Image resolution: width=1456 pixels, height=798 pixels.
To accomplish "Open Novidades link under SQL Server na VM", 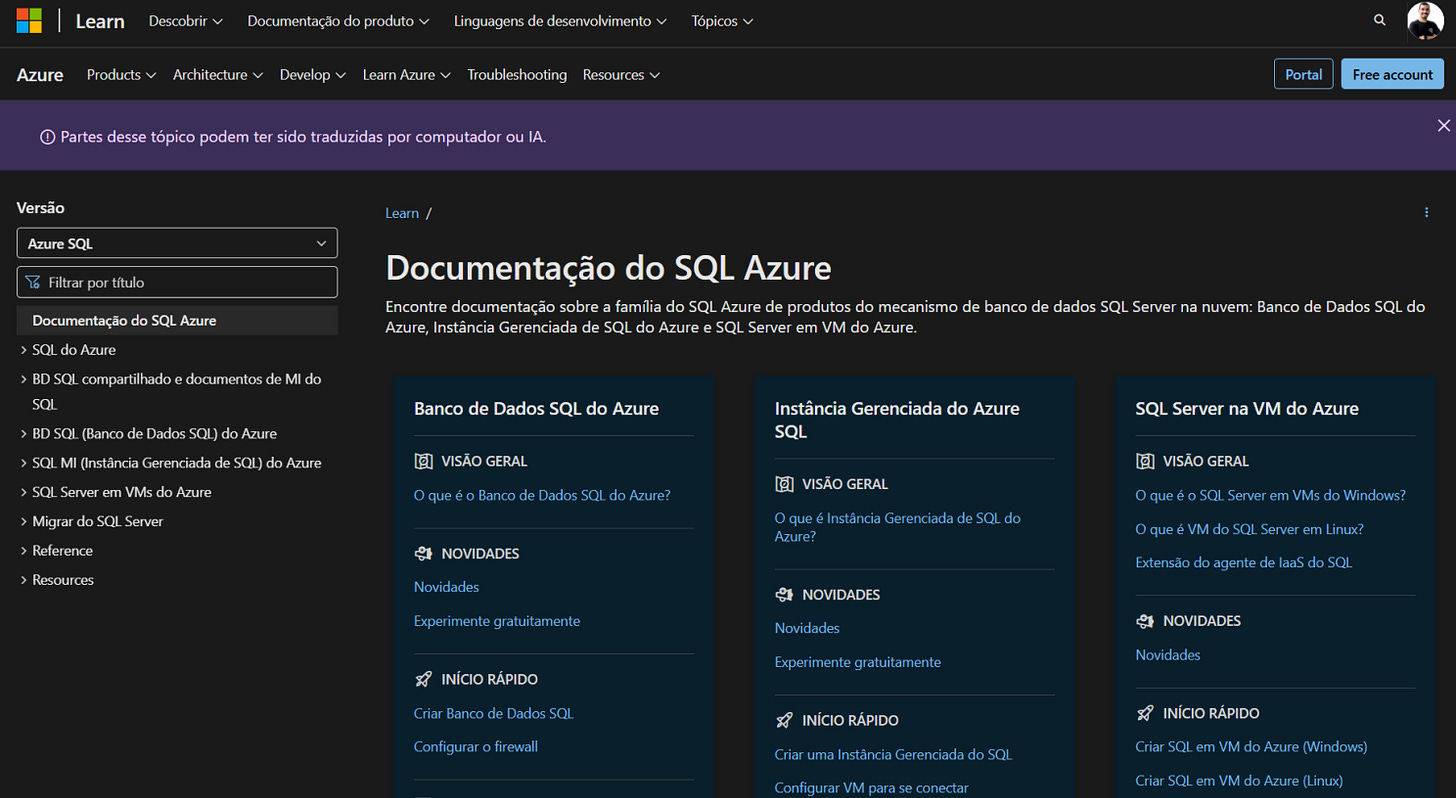I will click(x=1168, y=655).
